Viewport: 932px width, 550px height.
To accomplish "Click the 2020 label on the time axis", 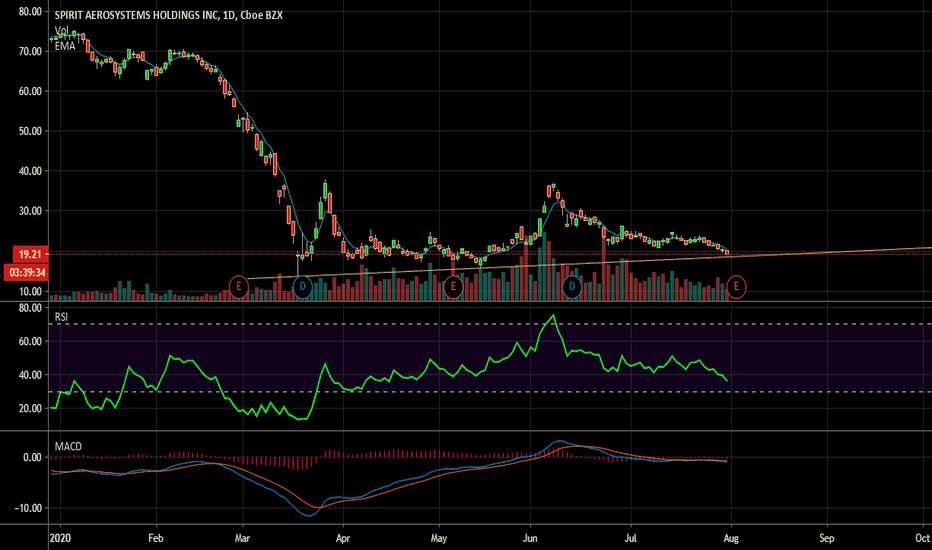I will pyautogui.click(x=60, y=538).
